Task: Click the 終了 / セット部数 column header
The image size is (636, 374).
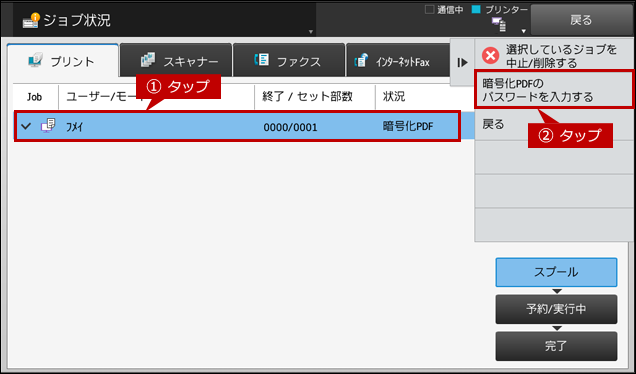Action: pos(307,97)
